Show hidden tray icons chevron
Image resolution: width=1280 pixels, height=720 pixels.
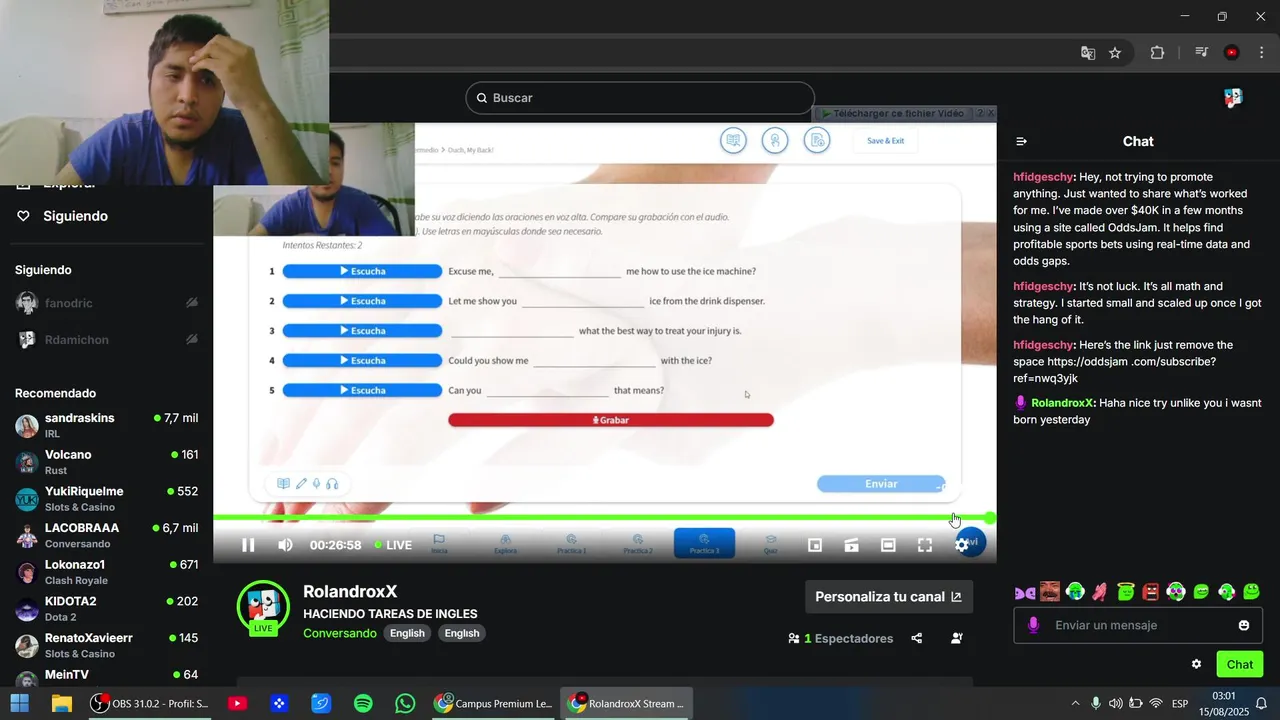pyautogui.click(x=1075, y=703)
